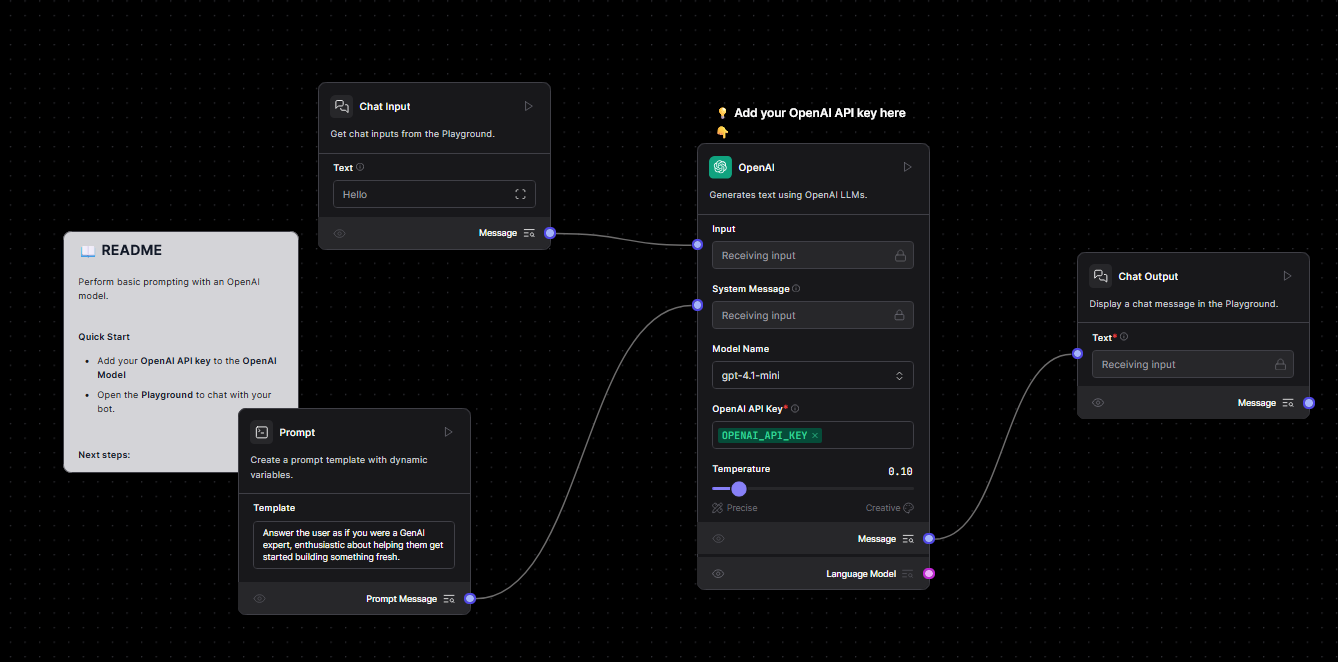Viewport: 1338px width, 662px height.
Task: Click the OpenAI logo icon
Action: [x=721, y=167]
